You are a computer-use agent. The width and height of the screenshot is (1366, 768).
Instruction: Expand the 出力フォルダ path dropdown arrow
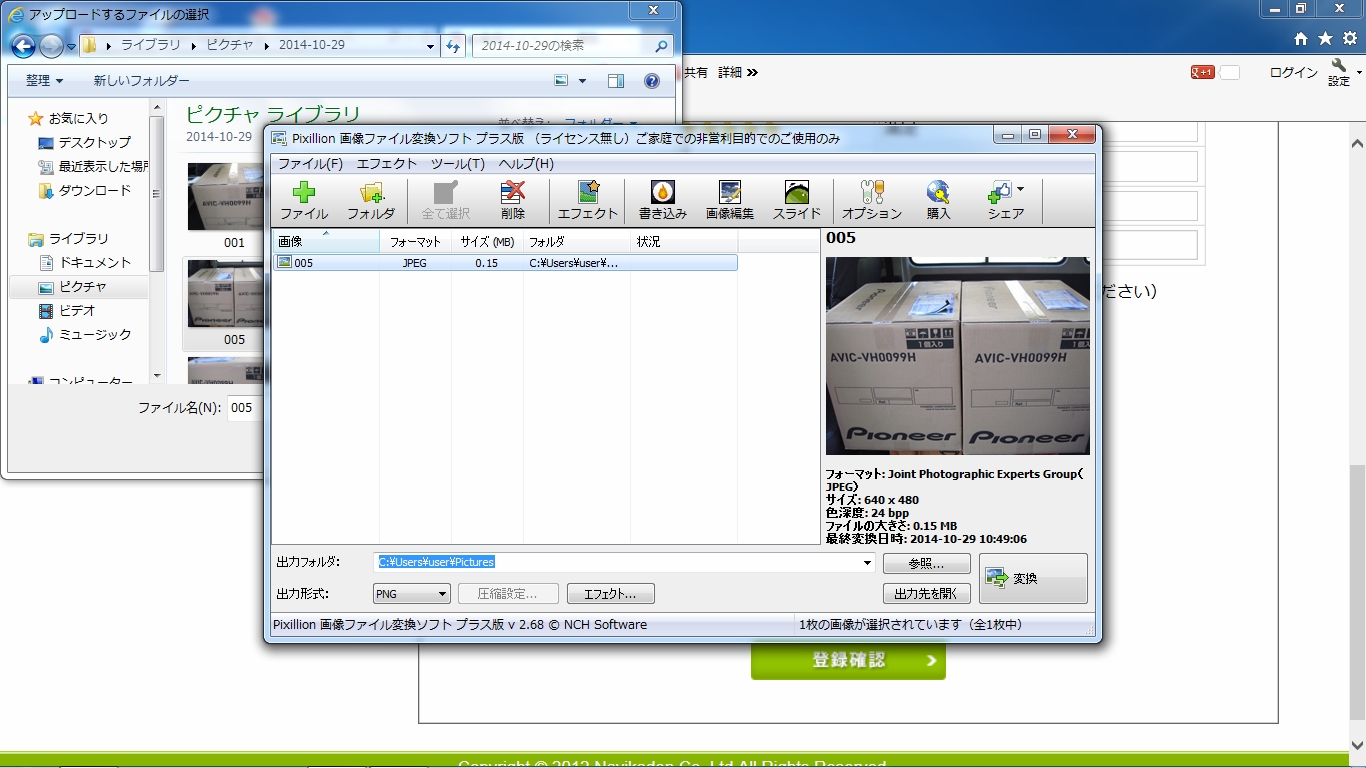pyautogui.click(x=867, y=563)
